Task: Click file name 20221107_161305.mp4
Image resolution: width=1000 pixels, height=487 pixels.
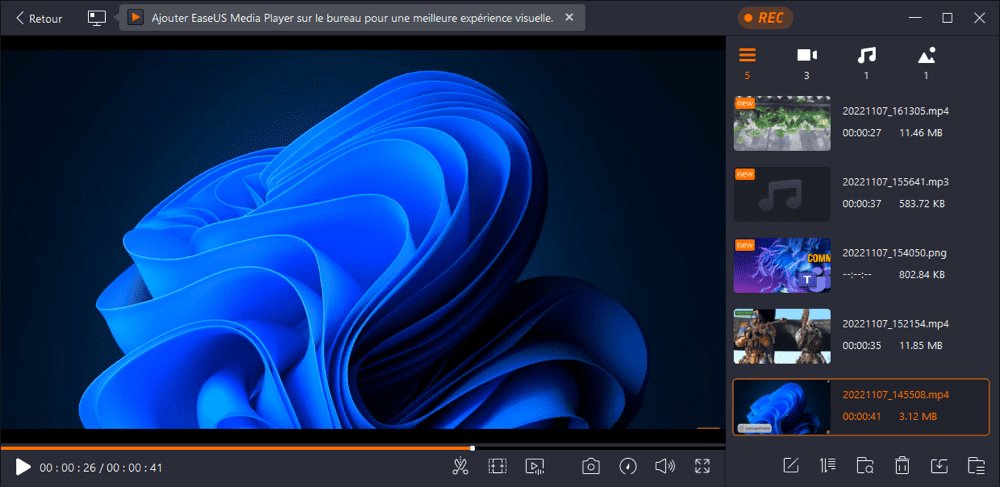Action: [x=895, y=111]
